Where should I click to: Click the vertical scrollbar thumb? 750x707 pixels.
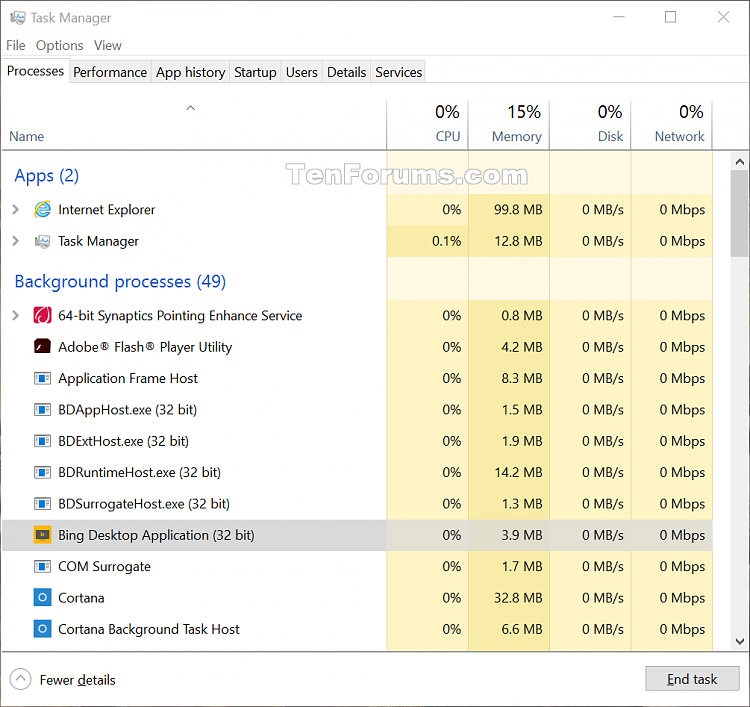[x=740, y=213]
